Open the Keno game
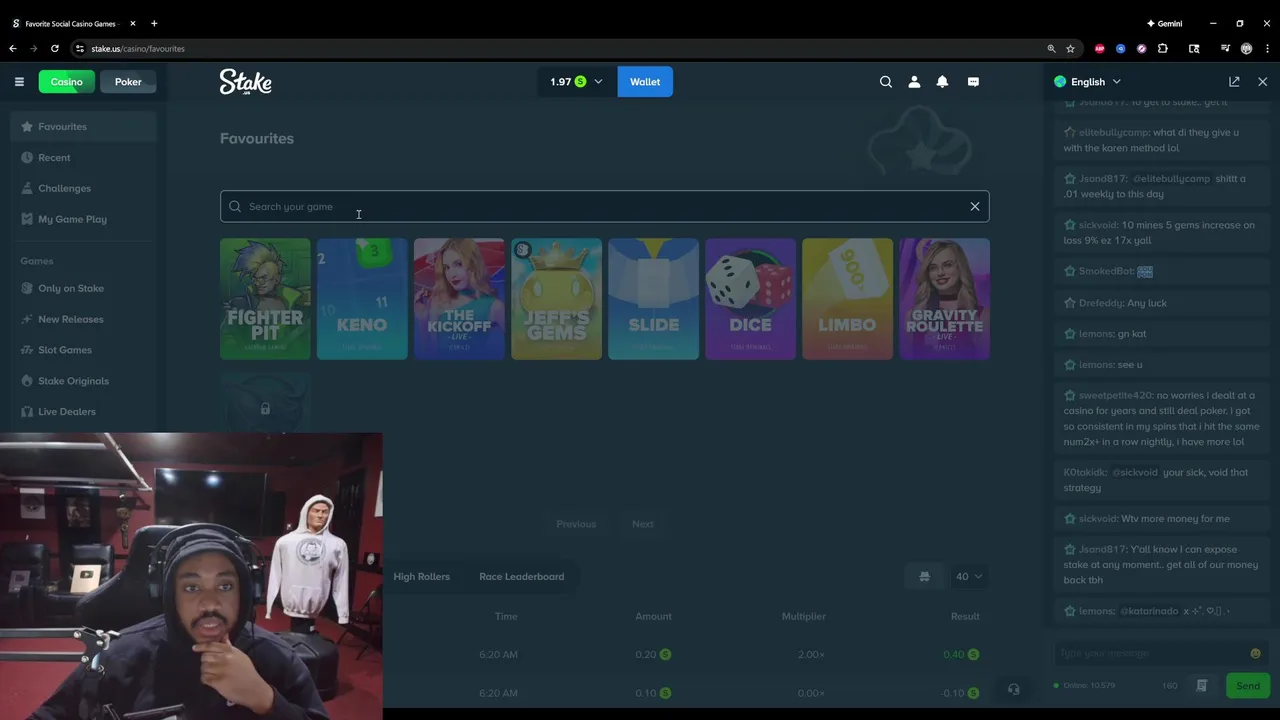 [x=362, y=298]
